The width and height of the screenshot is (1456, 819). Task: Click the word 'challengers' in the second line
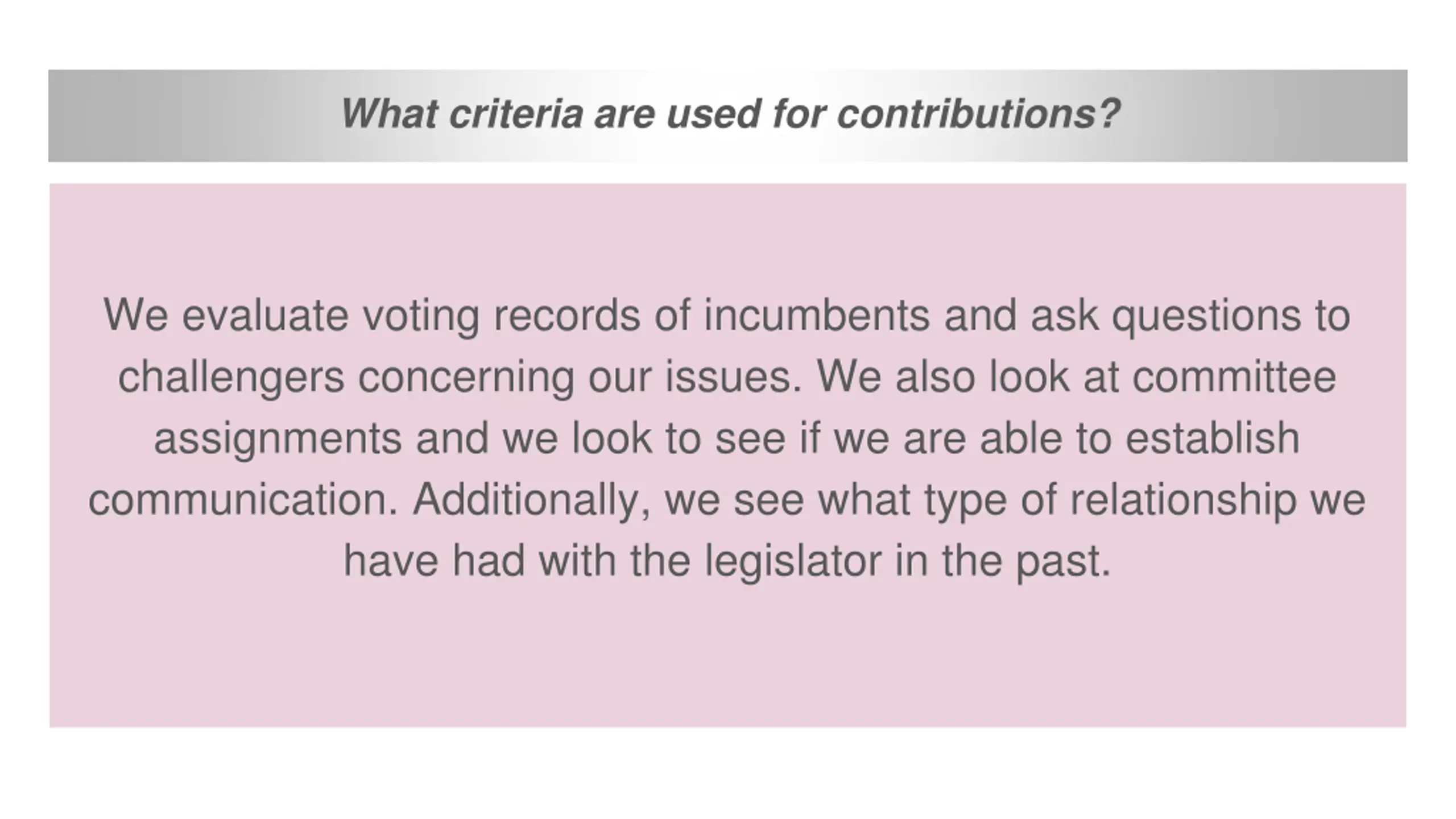[x=231, y=378]
